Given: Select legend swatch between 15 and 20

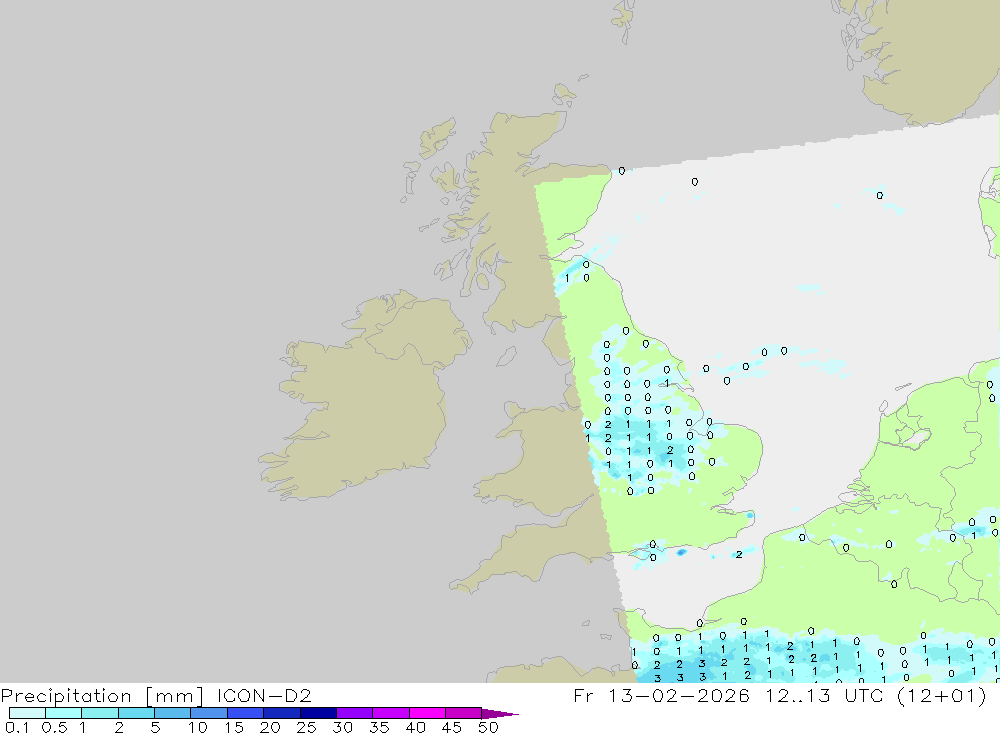Looking at the screenshot, I should (x=246, y=713).
